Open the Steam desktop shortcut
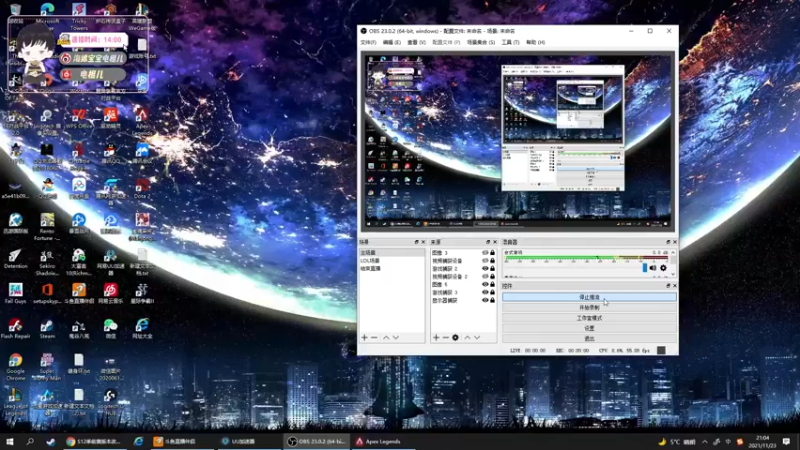 point(47,330)
